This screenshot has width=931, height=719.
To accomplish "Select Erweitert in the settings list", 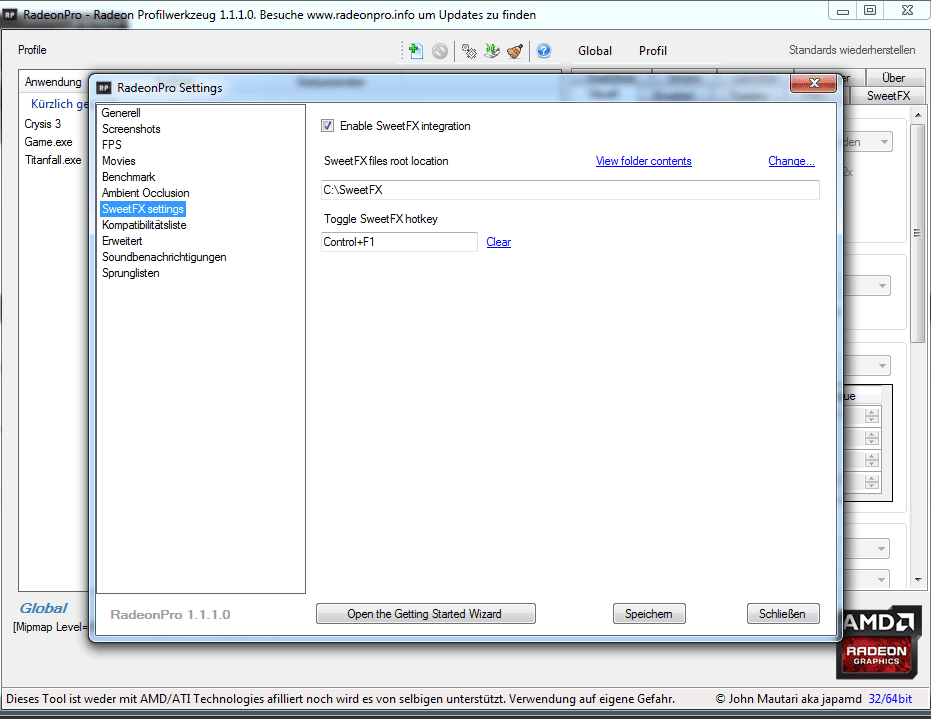I will click(122, 241).
